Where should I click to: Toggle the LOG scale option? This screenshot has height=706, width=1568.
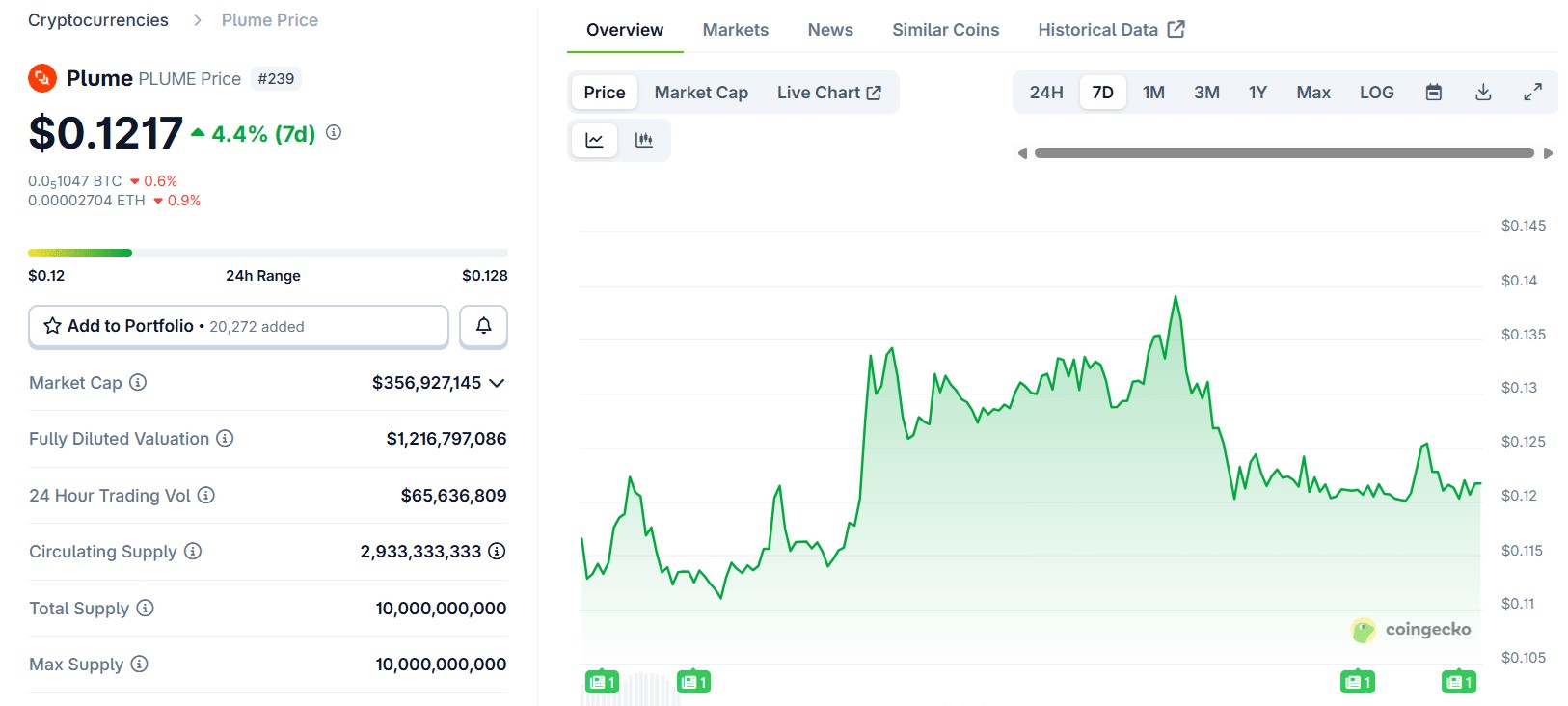[x=1377, y=93]
